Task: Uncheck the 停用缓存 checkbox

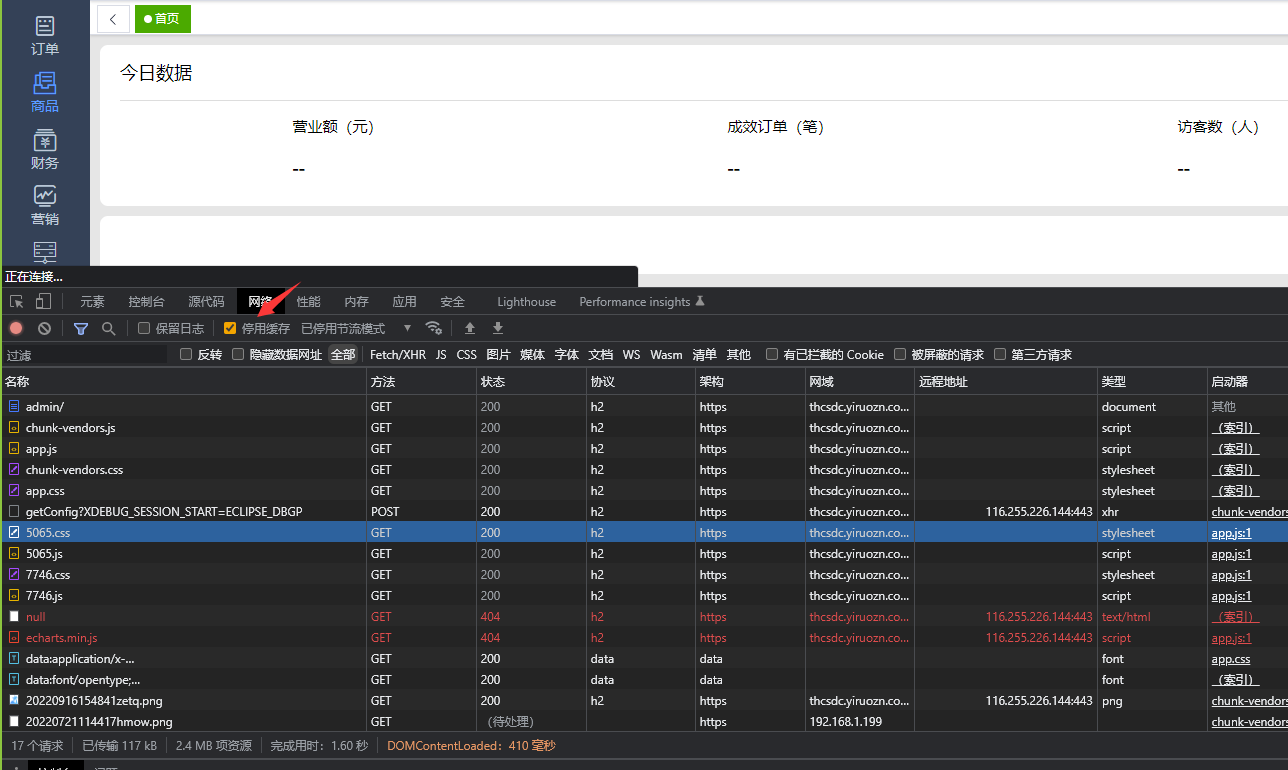Action: tap(230, 328)
